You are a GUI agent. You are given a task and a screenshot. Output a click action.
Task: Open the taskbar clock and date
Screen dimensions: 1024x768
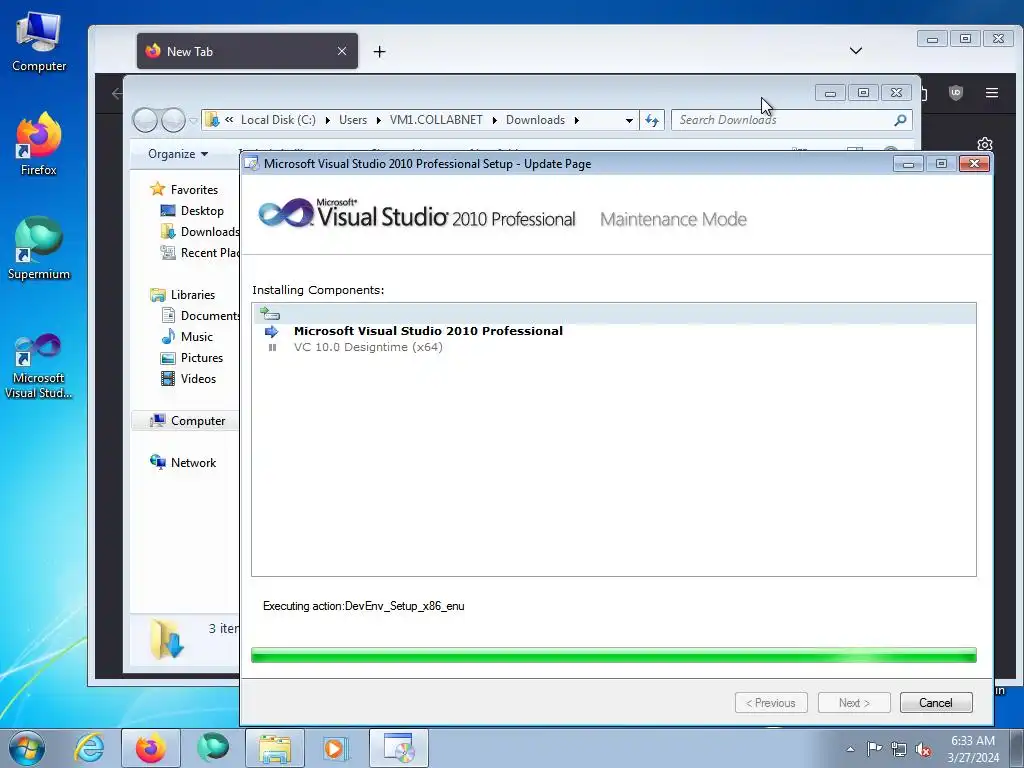[x=973, y=749]
